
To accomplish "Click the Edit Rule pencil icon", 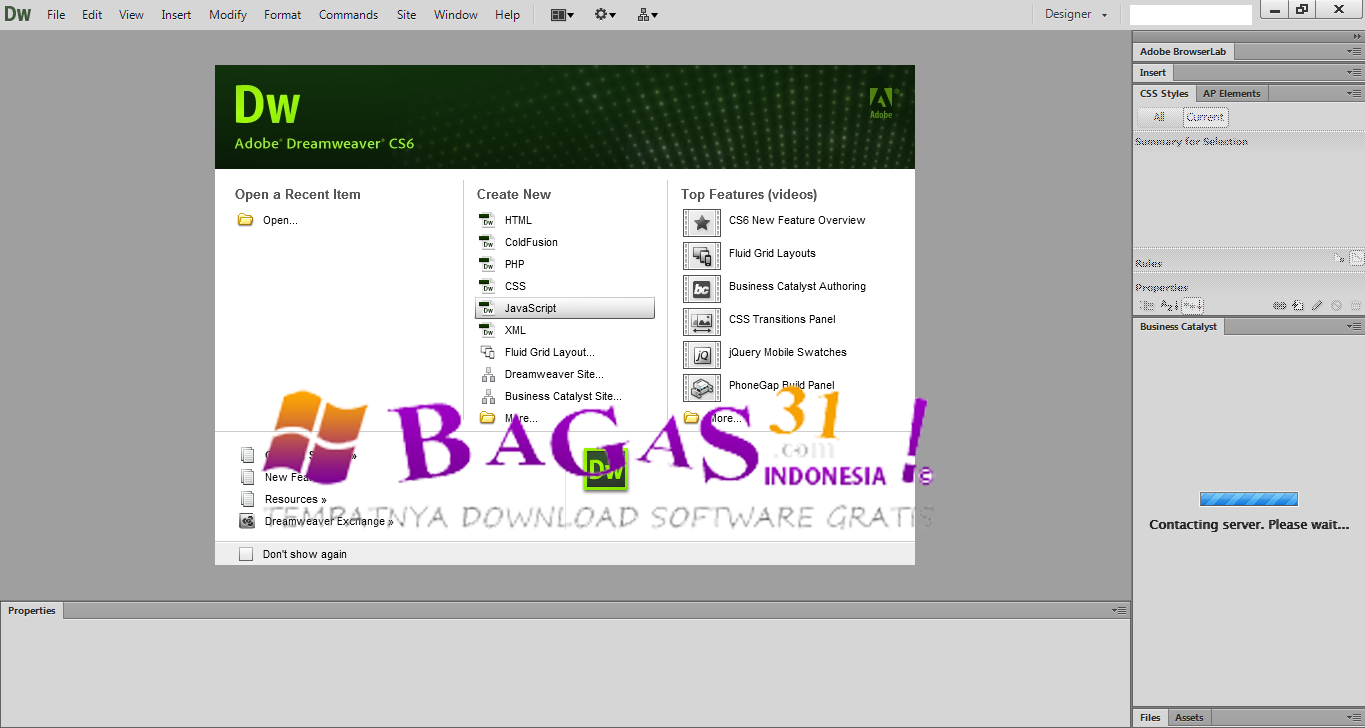I will click(x=1317, y=305).
